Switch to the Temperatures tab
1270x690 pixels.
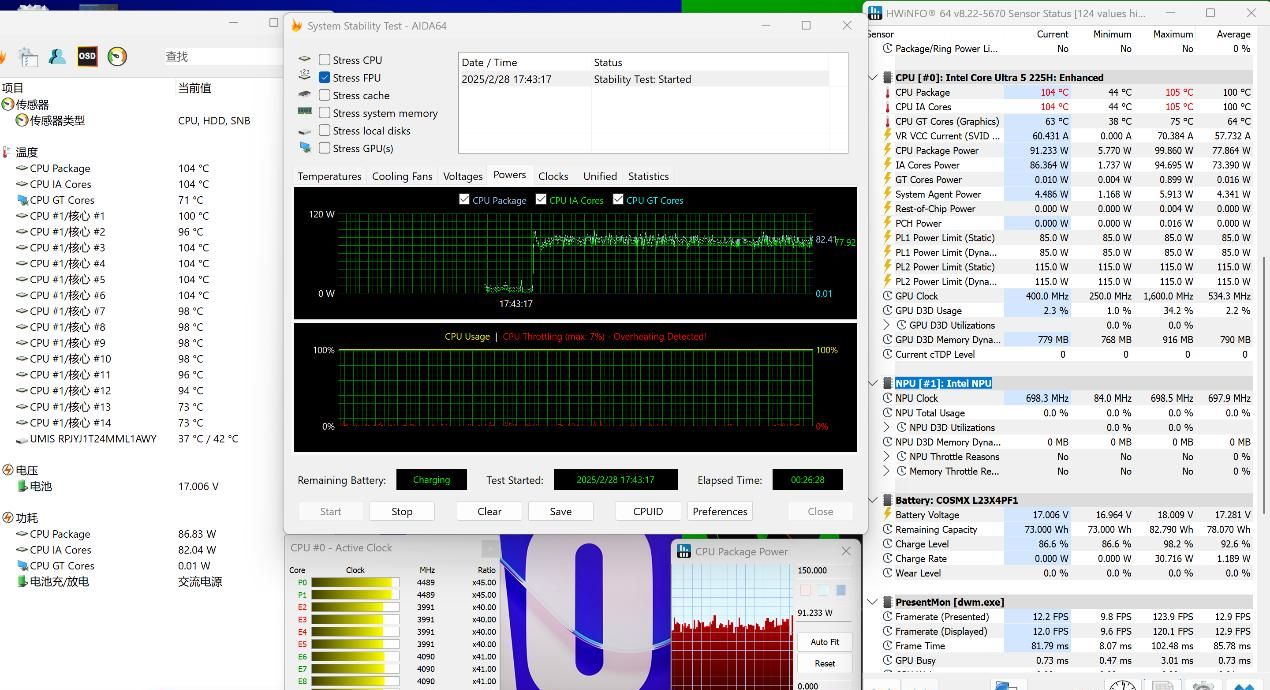pyautogui.click(x=329, y=176)
